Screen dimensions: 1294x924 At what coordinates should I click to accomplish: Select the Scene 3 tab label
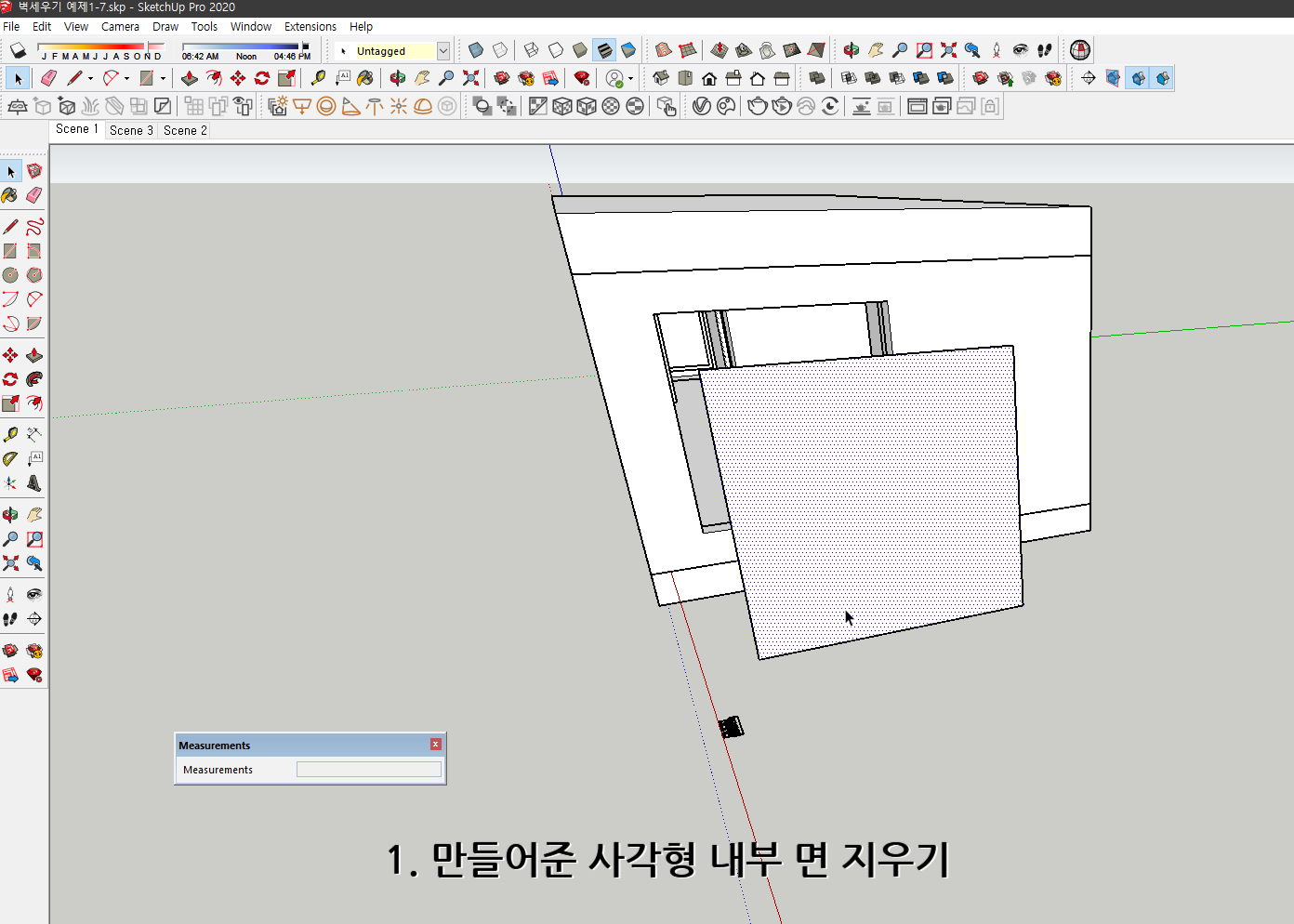[130, 130]
